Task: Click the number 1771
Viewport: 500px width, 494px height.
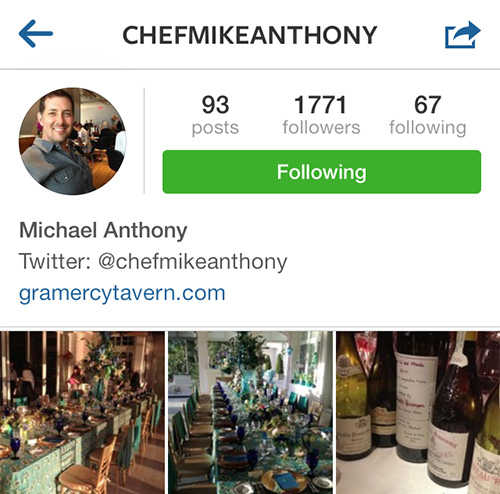Action: coord(321,105)
